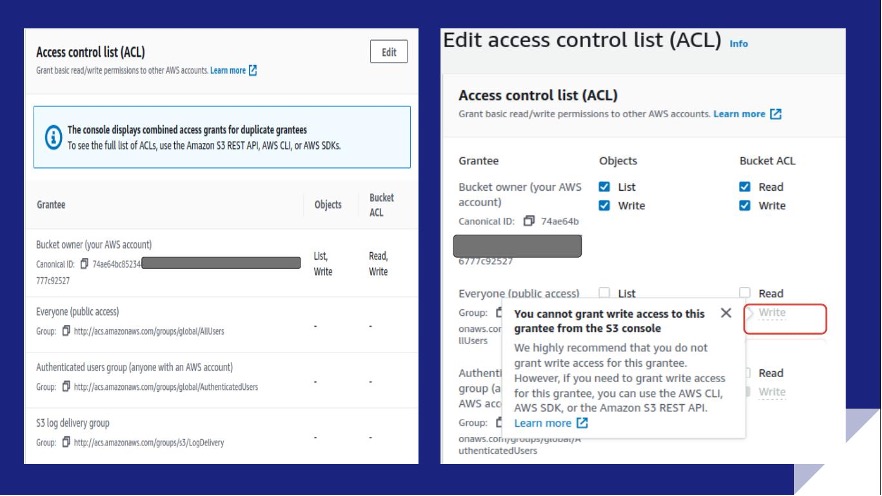The image size is (882, 496).
Task: Enable Bucket ACL Read for Everyone (public access)
Action: (x=745, y=294)
